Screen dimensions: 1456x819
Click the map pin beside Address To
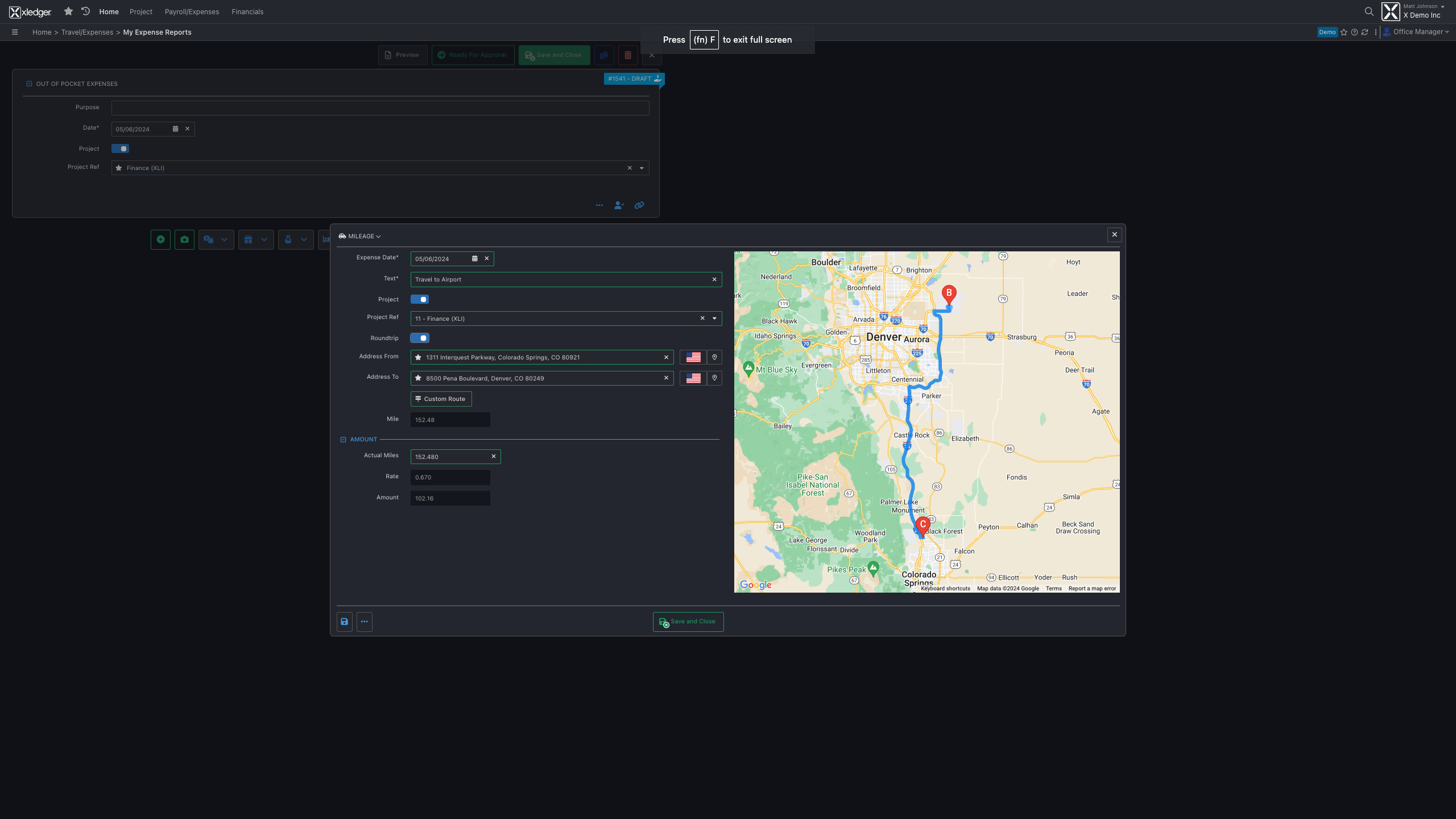tap(715, 378)
